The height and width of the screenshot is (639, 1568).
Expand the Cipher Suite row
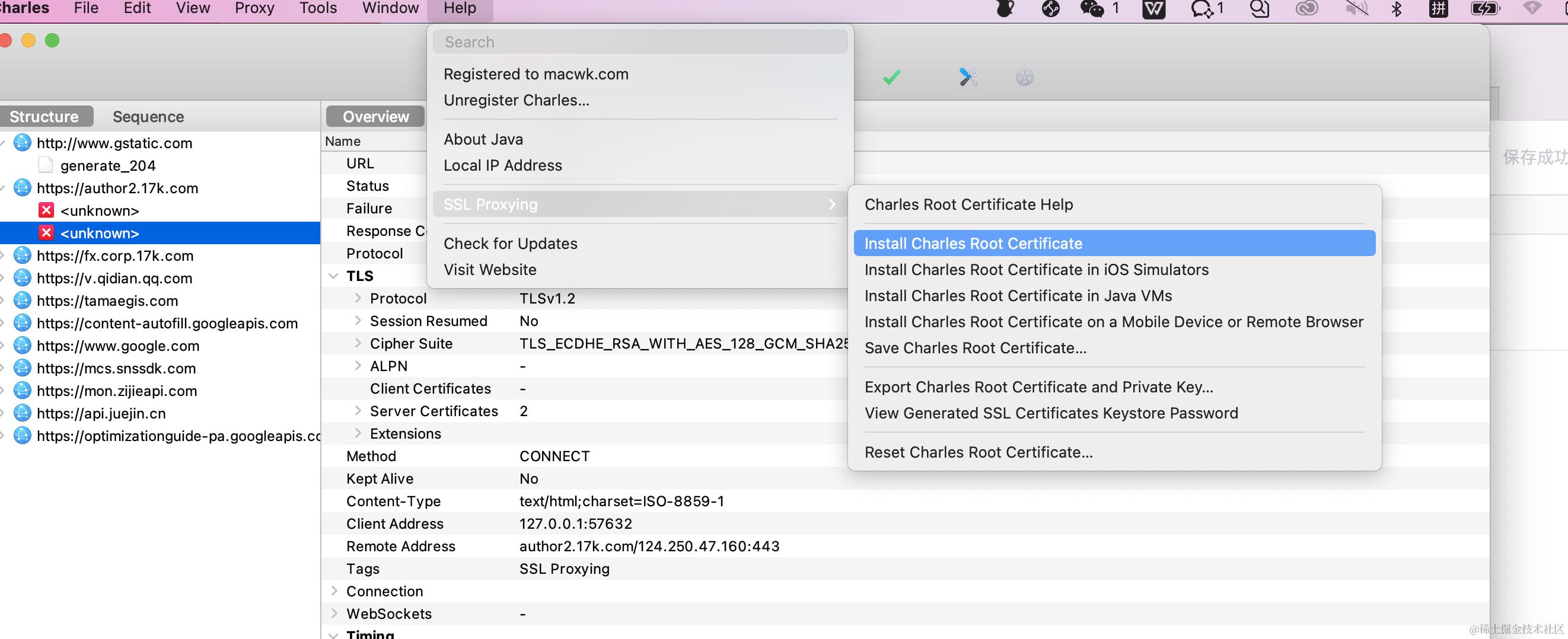pos(358,343)
